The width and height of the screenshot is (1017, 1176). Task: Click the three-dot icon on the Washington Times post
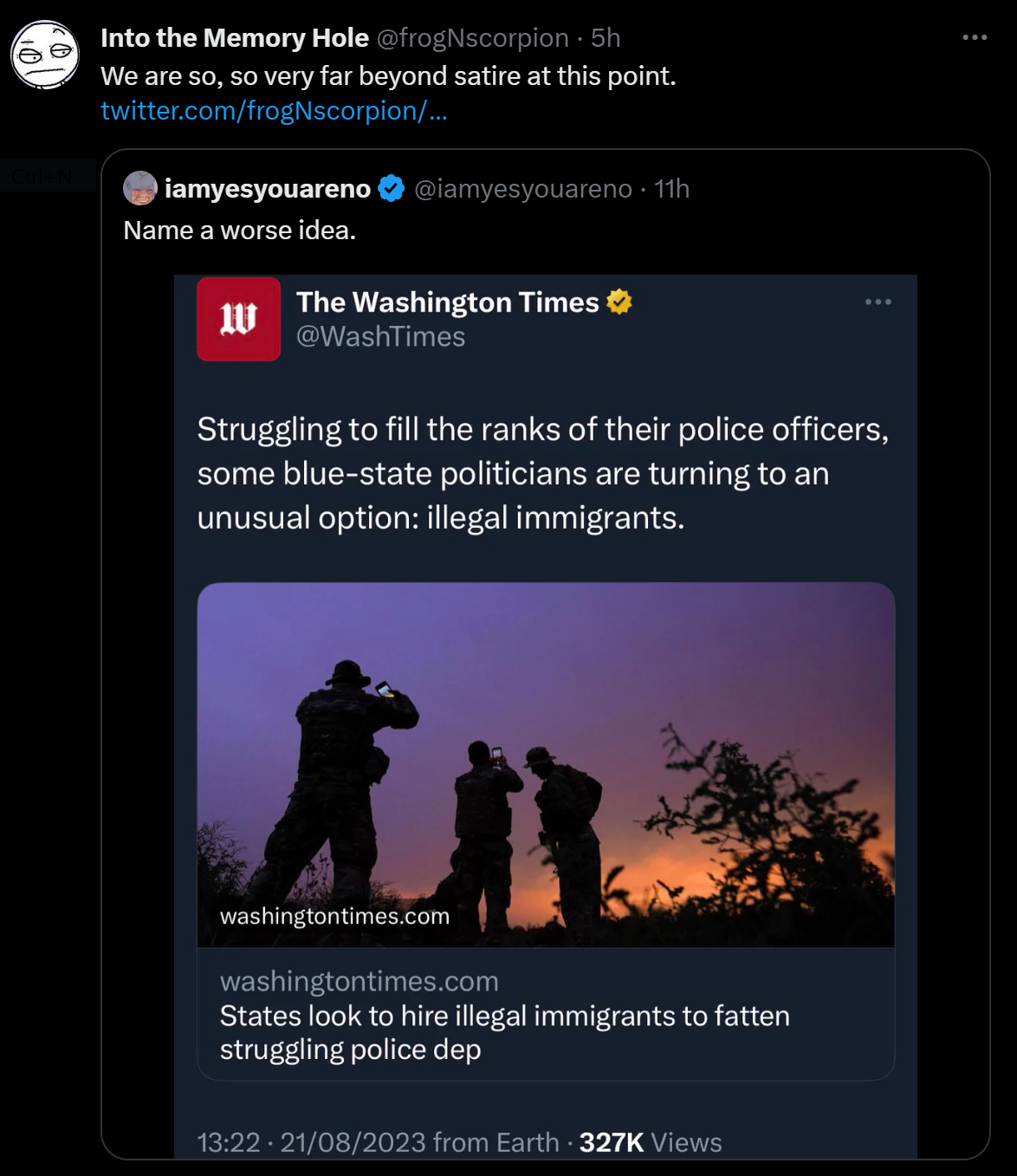(878, 302)
